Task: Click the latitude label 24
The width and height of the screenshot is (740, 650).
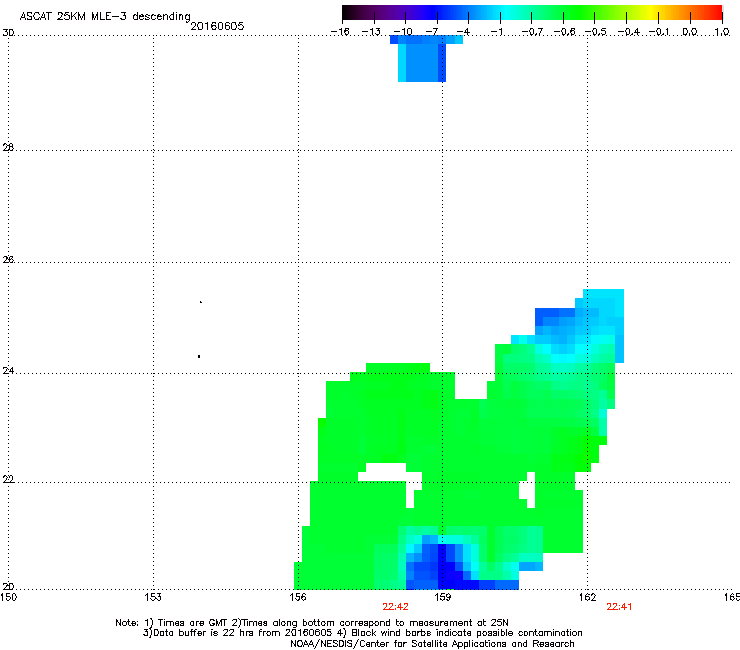Action: [x=8, y=371]
